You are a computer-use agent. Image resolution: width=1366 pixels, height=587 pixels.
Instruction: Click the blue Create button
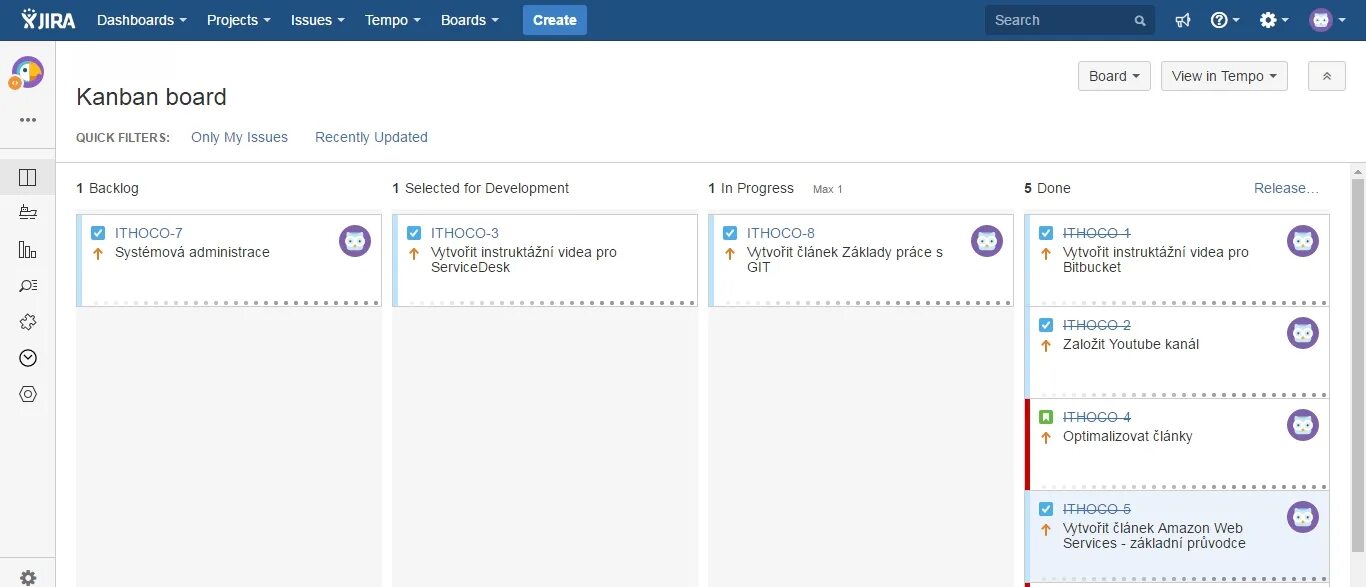pos(554,20)
